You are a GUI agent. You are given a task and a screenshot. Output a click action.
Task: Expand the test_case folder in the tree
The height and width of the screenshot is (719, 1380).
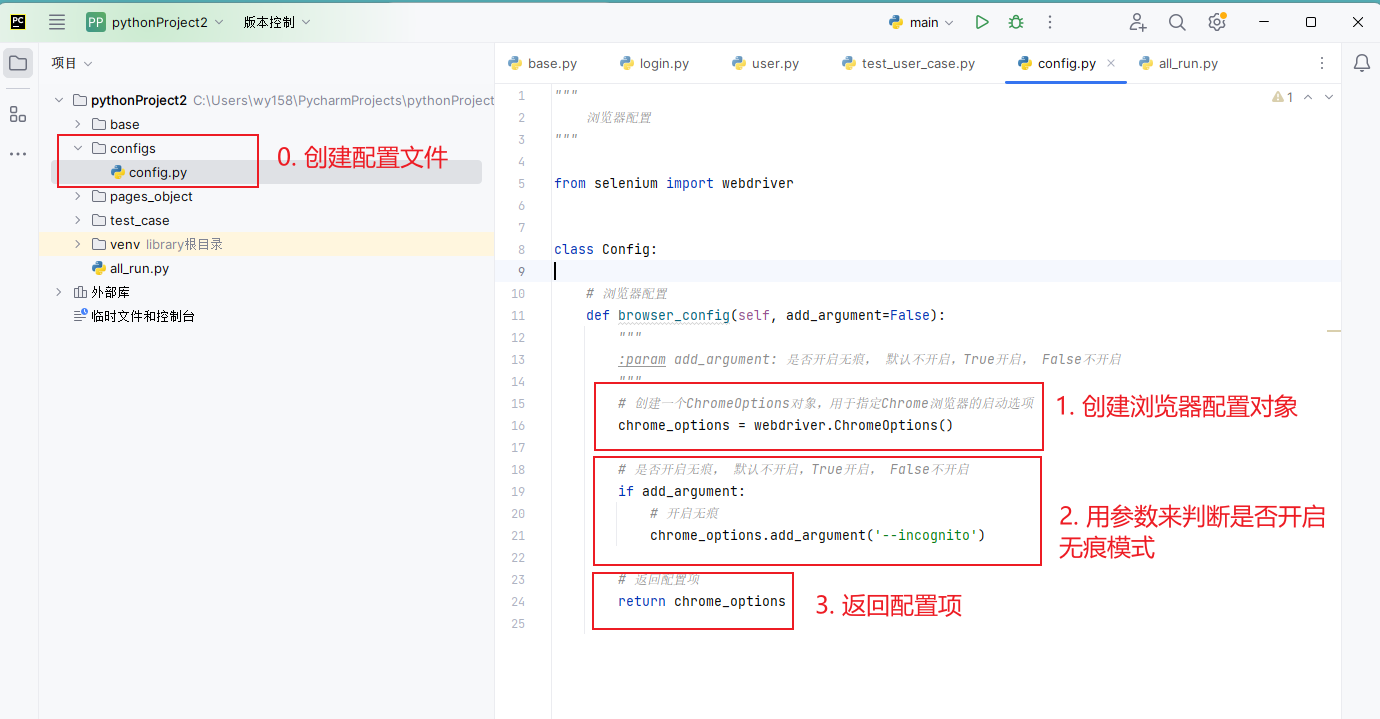tap(77, 220)
